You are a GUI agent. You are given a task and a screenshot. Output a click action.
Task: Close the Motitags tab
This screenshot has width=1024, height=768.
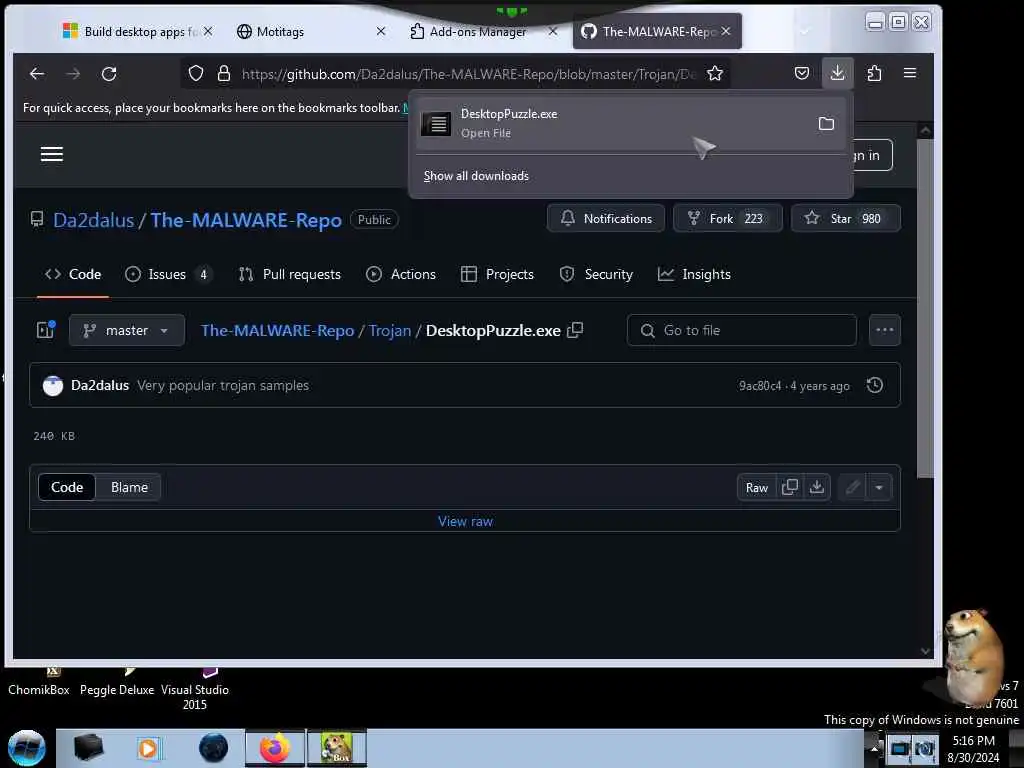click(381, 31)
